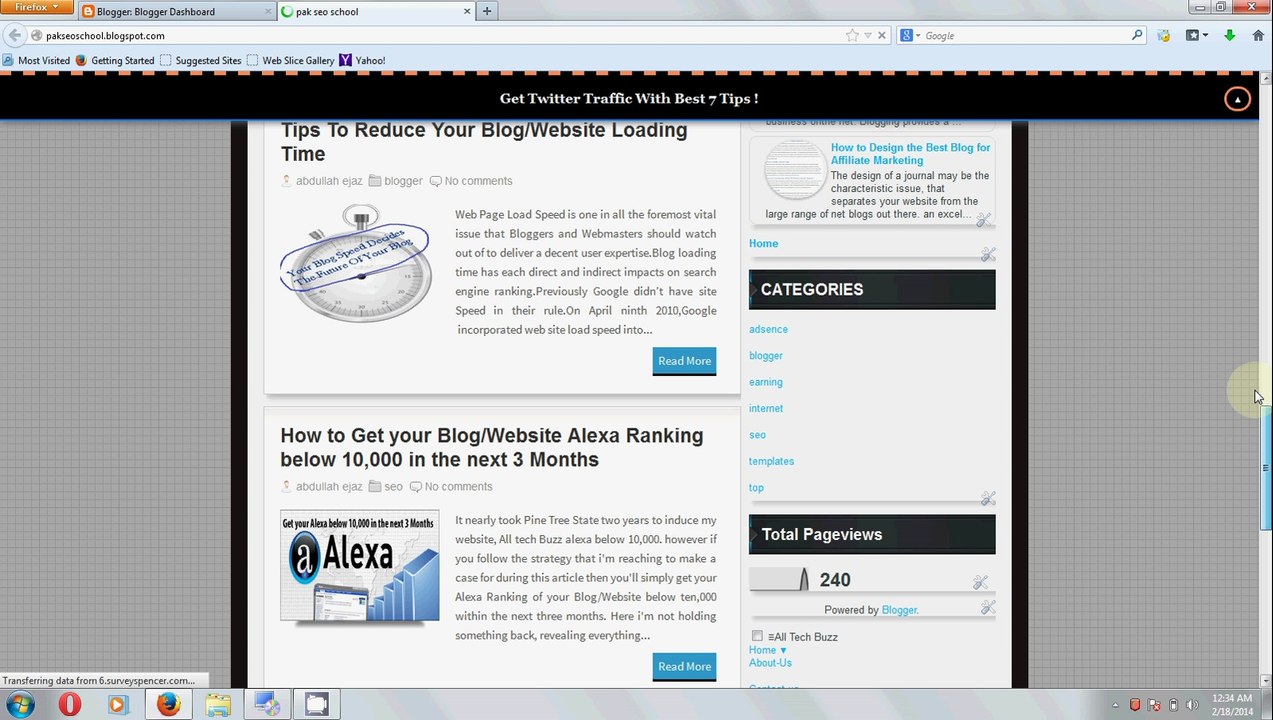Open Windows Explorer folder on taskbar
This screenshot has height=720, width=1273.
click(x=217, y=704)
